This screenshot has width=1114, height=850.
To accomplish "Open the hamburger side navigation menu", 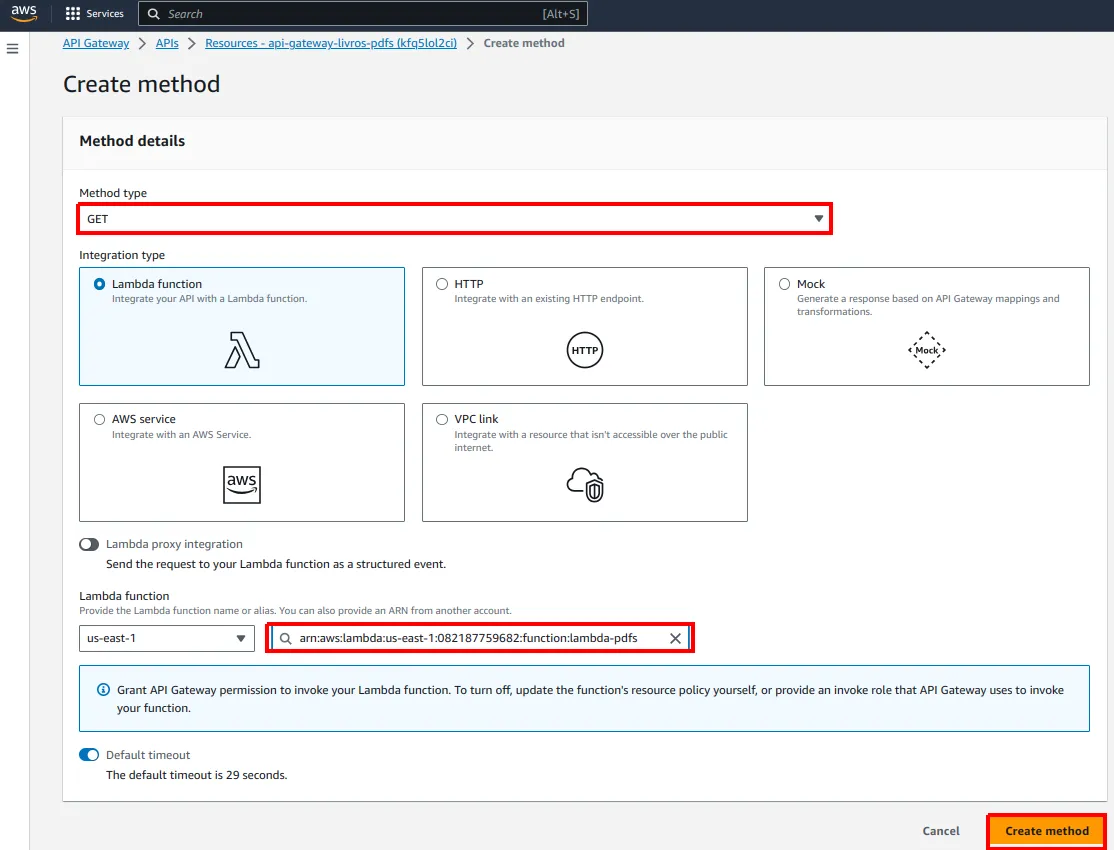I will 13,48.
